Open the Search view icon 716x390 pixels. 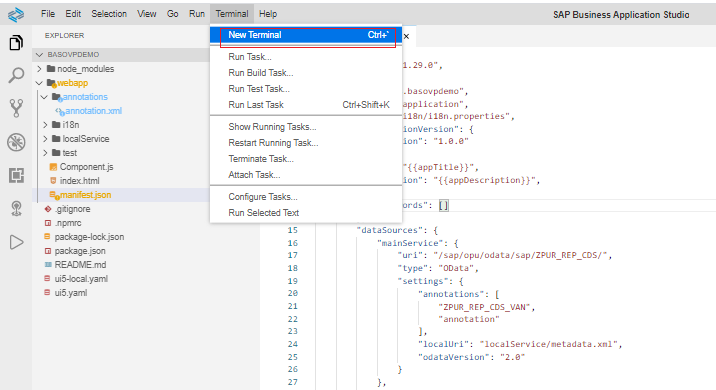click(16, 75)
